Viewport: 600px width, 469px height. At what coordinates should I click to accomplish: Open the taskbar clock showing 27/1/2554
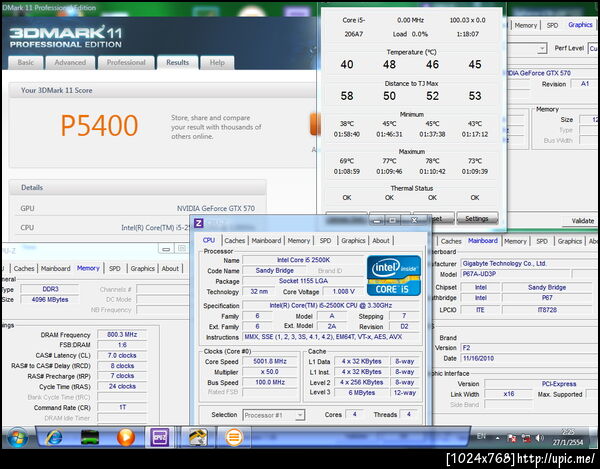[568, 437]
